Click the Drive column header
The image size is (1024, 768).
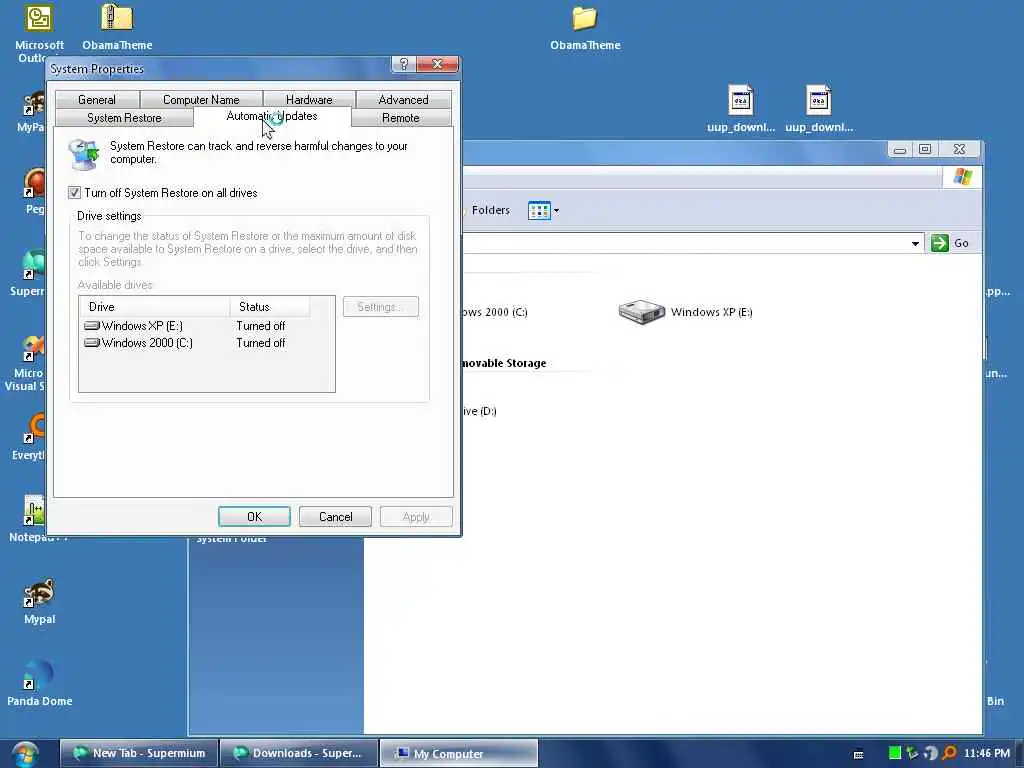click(154, 307)
